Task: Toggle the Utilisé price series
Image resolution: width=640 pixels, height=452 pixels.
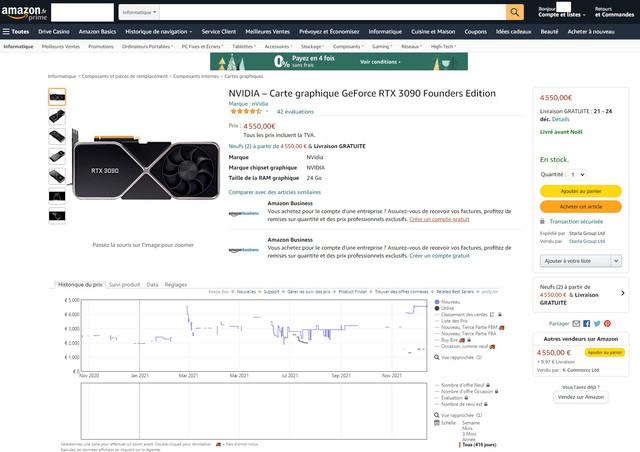Action: 444,308
